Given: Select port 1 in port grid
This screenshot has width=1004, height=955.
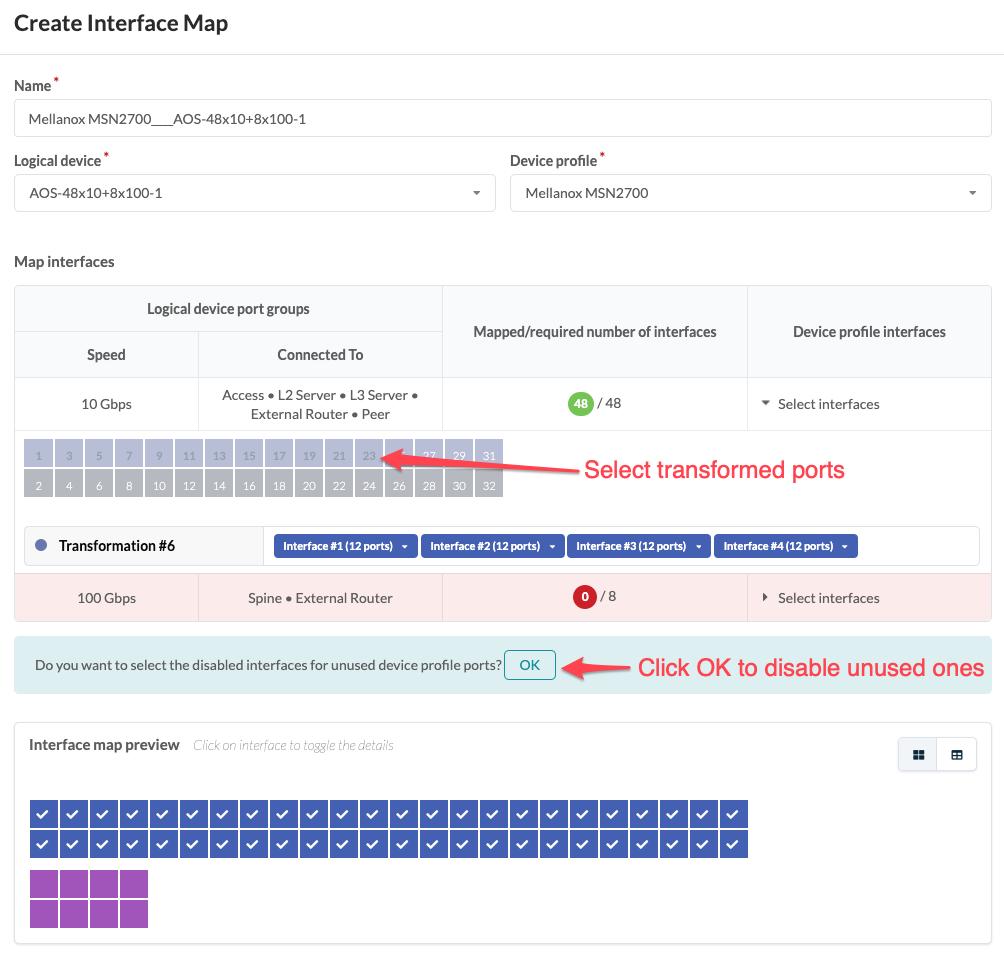Looking at the screenshot, I should tap(38, 456).
